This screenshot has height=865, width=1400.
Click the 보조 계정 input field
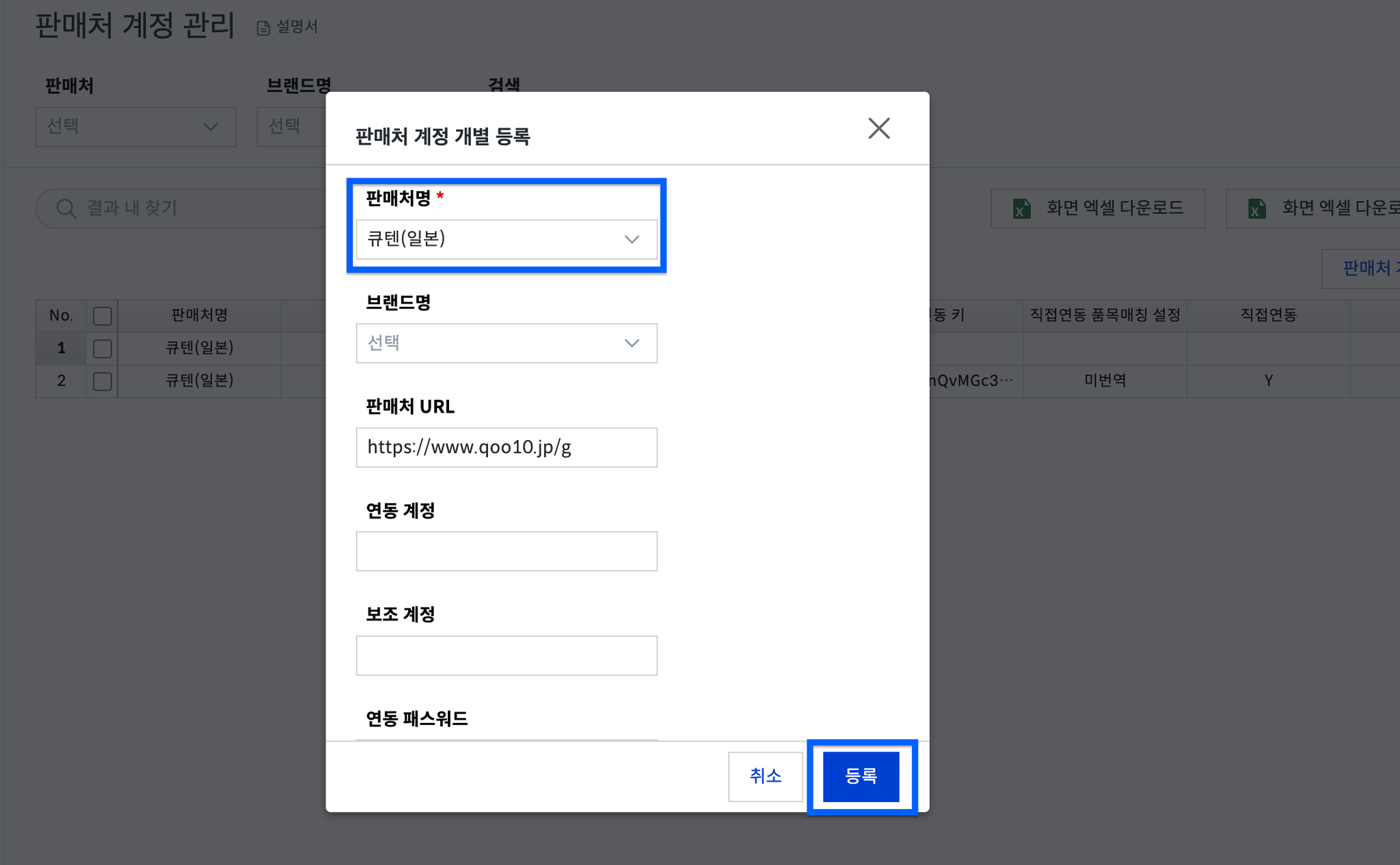point(507,655)
